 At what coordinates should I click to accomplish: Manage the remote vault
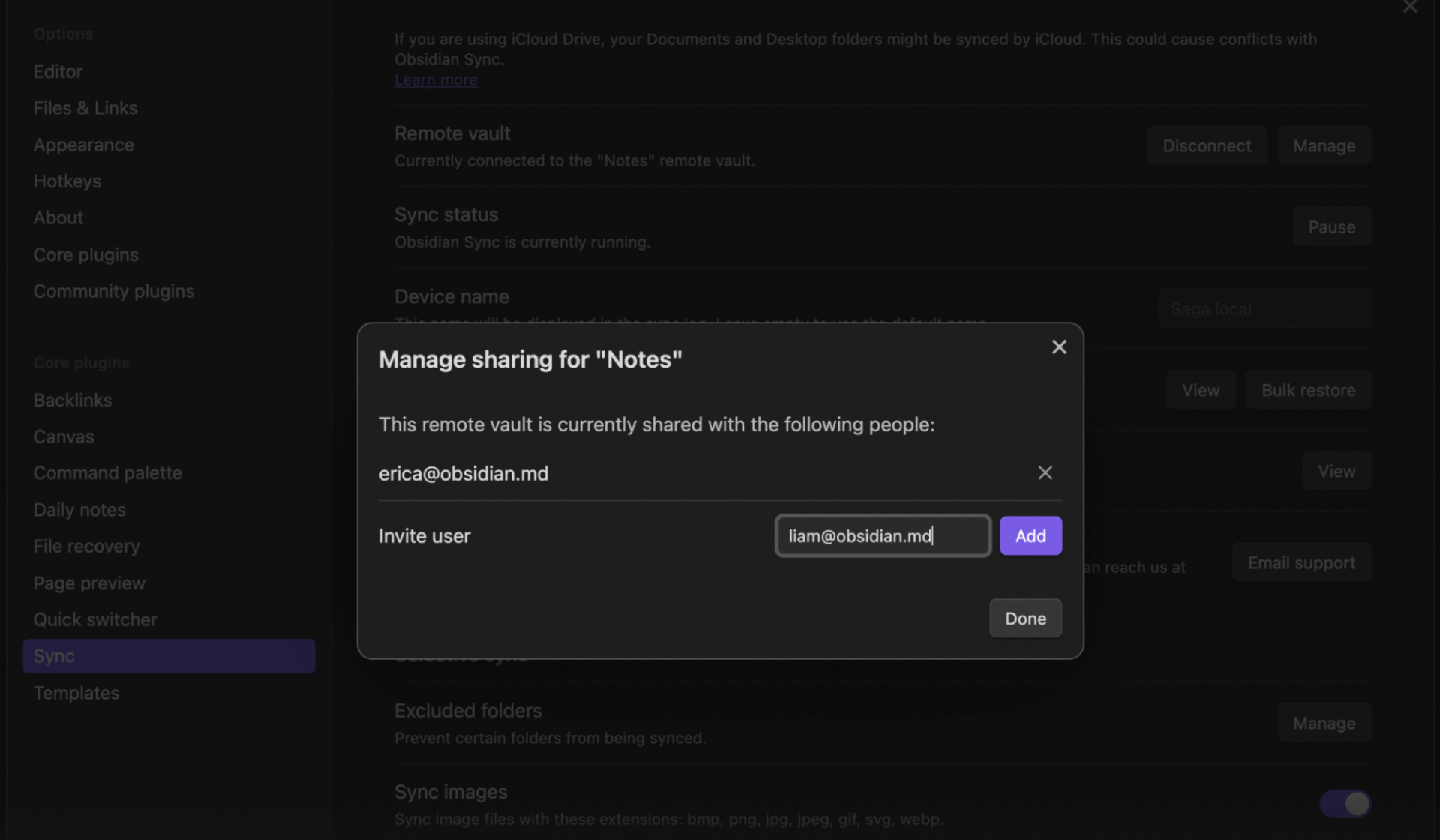[x=1324, y=145]
